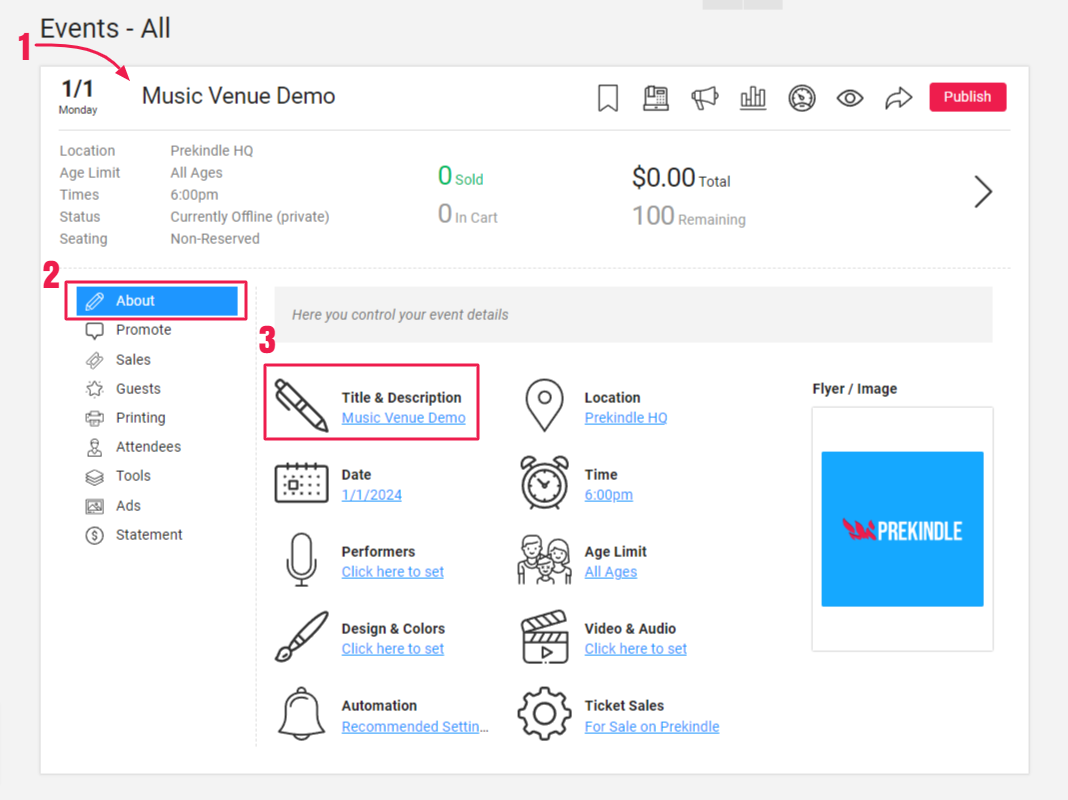Click the Prekindle flyer image thumbnail
This screenshot has width=1068, height=800.
902,529
